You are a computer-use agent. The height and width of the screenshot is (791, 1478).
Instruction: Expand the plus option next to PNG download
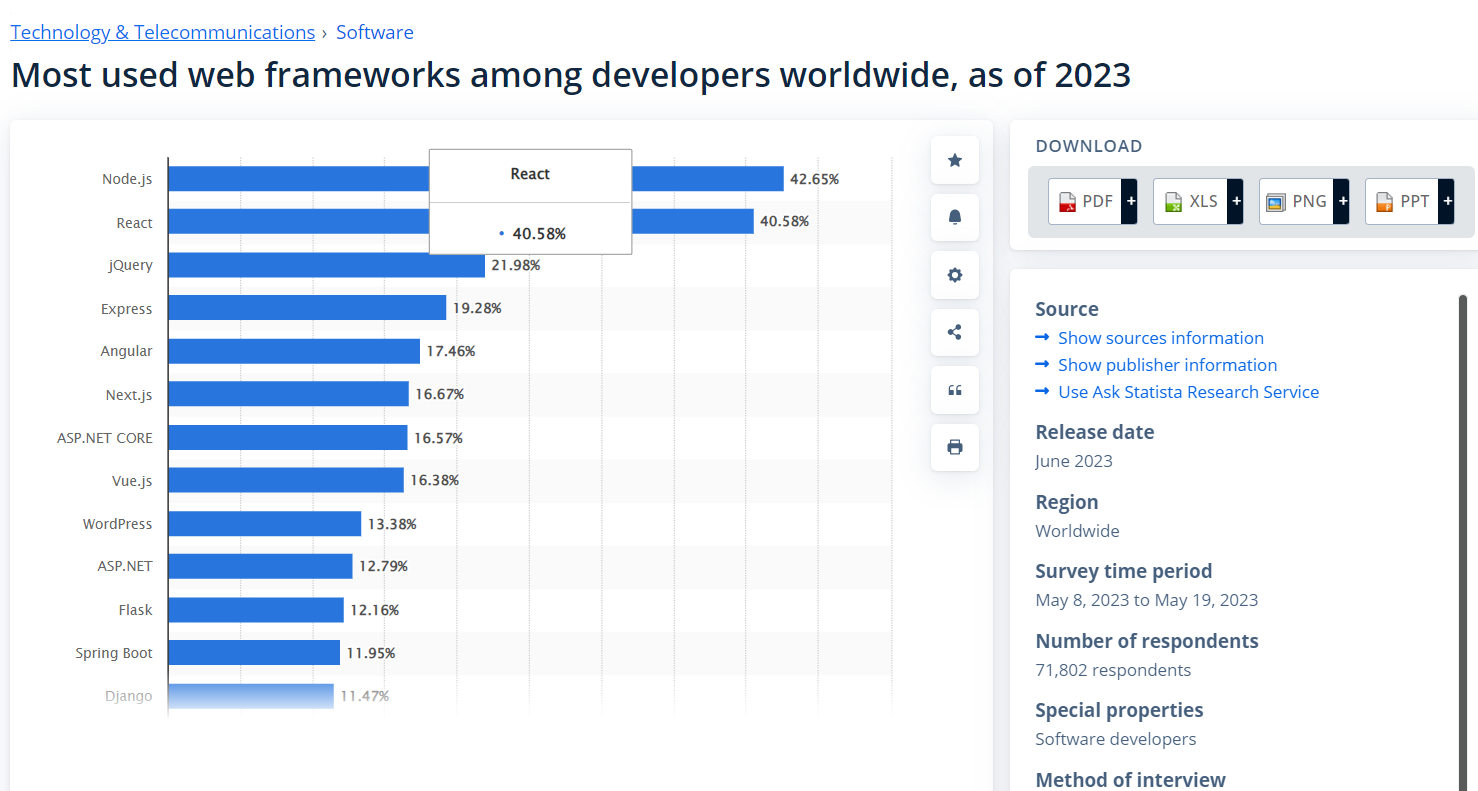coord(1342,201)
